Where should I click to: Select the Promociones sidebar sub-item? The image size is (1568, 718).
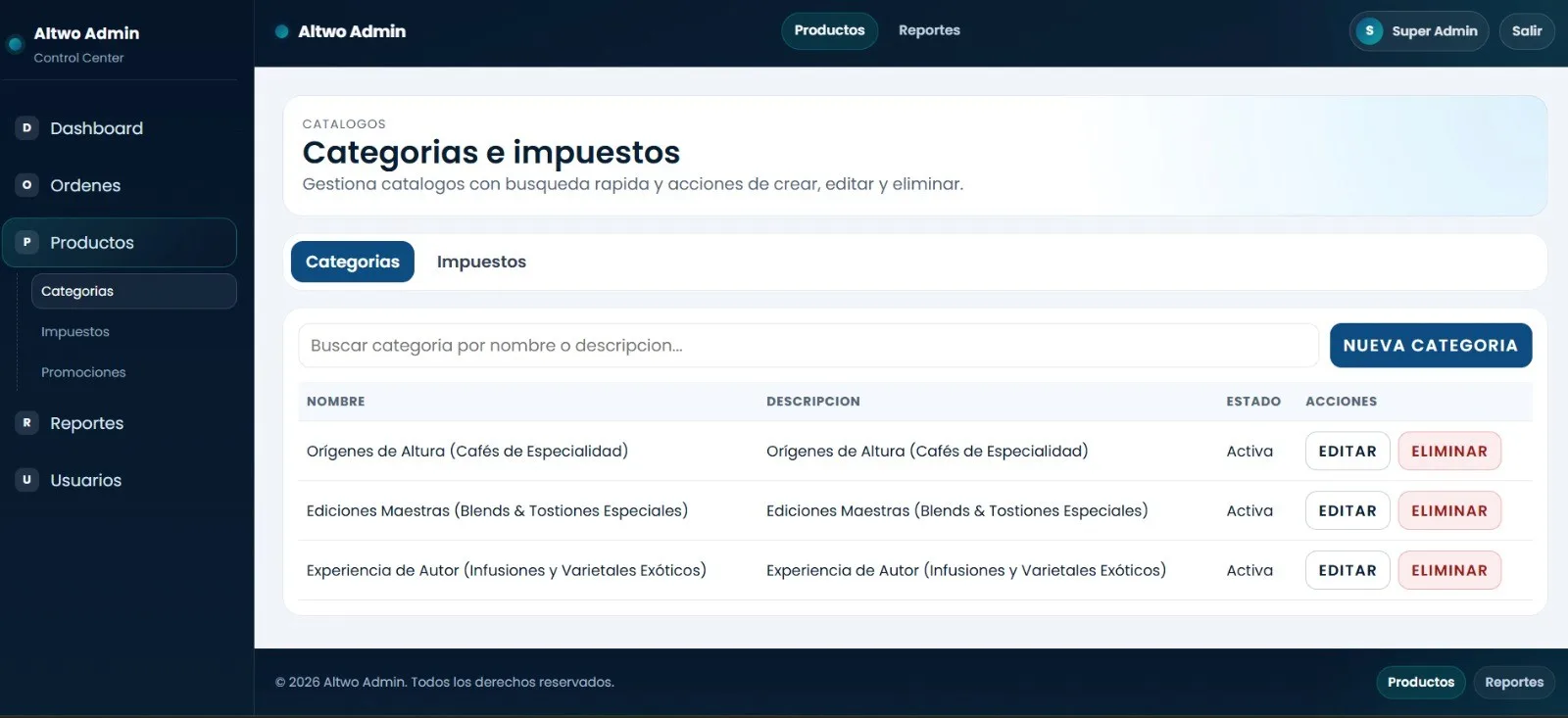tap(133, 372)
